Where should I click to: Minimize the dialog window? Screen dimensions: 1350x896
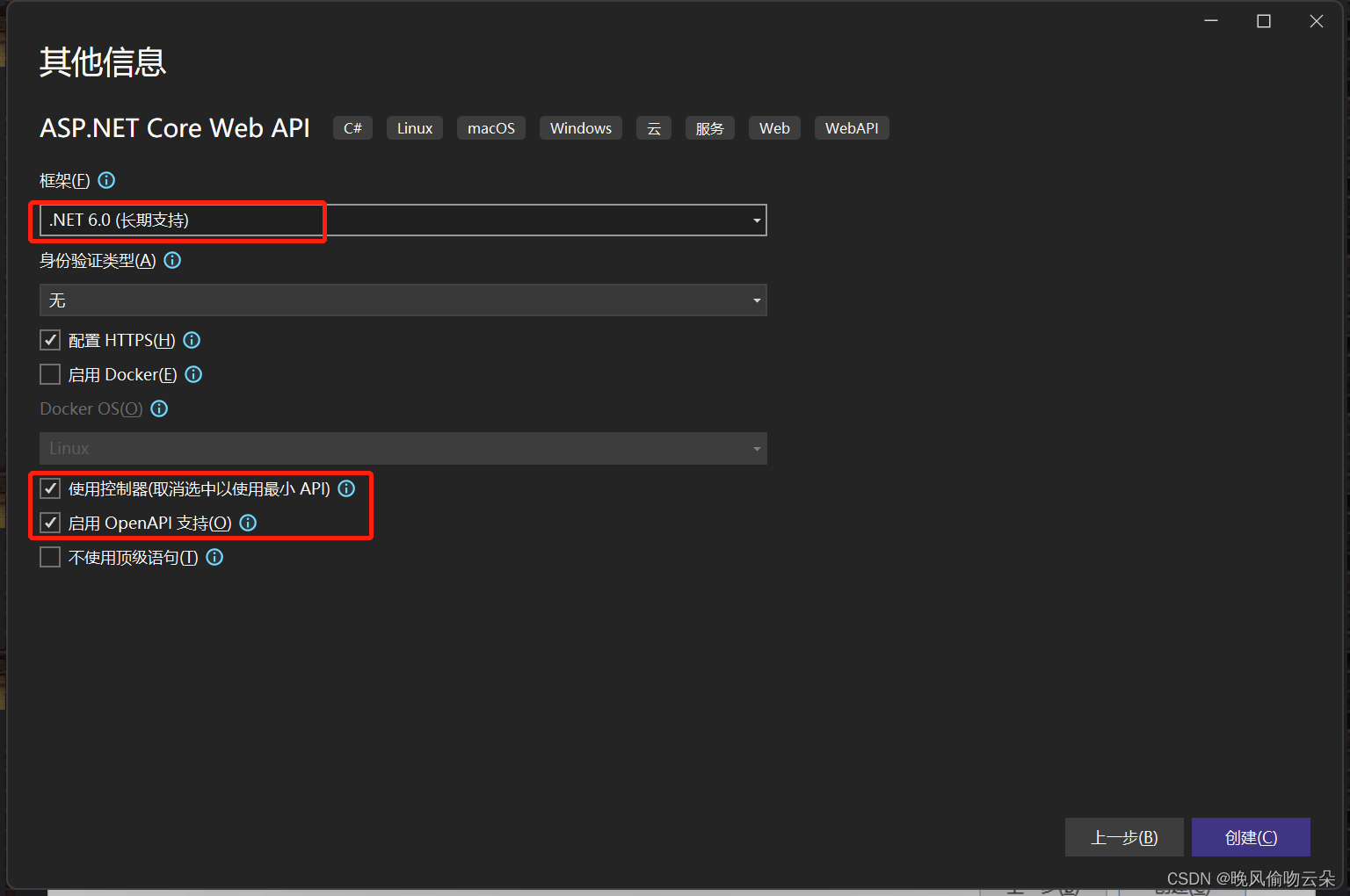pyautogui.click(x=1211, y=21)
